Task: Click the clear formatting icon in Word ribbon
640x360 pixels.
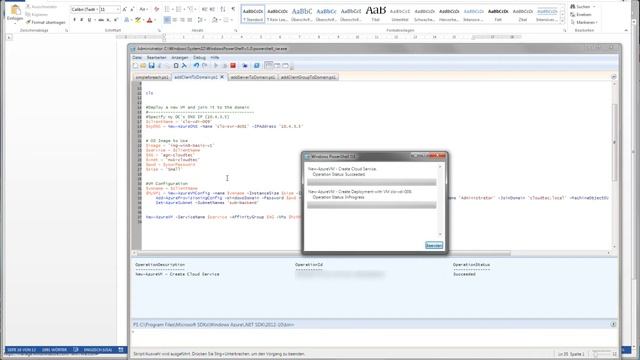Action: coord(156,9)
